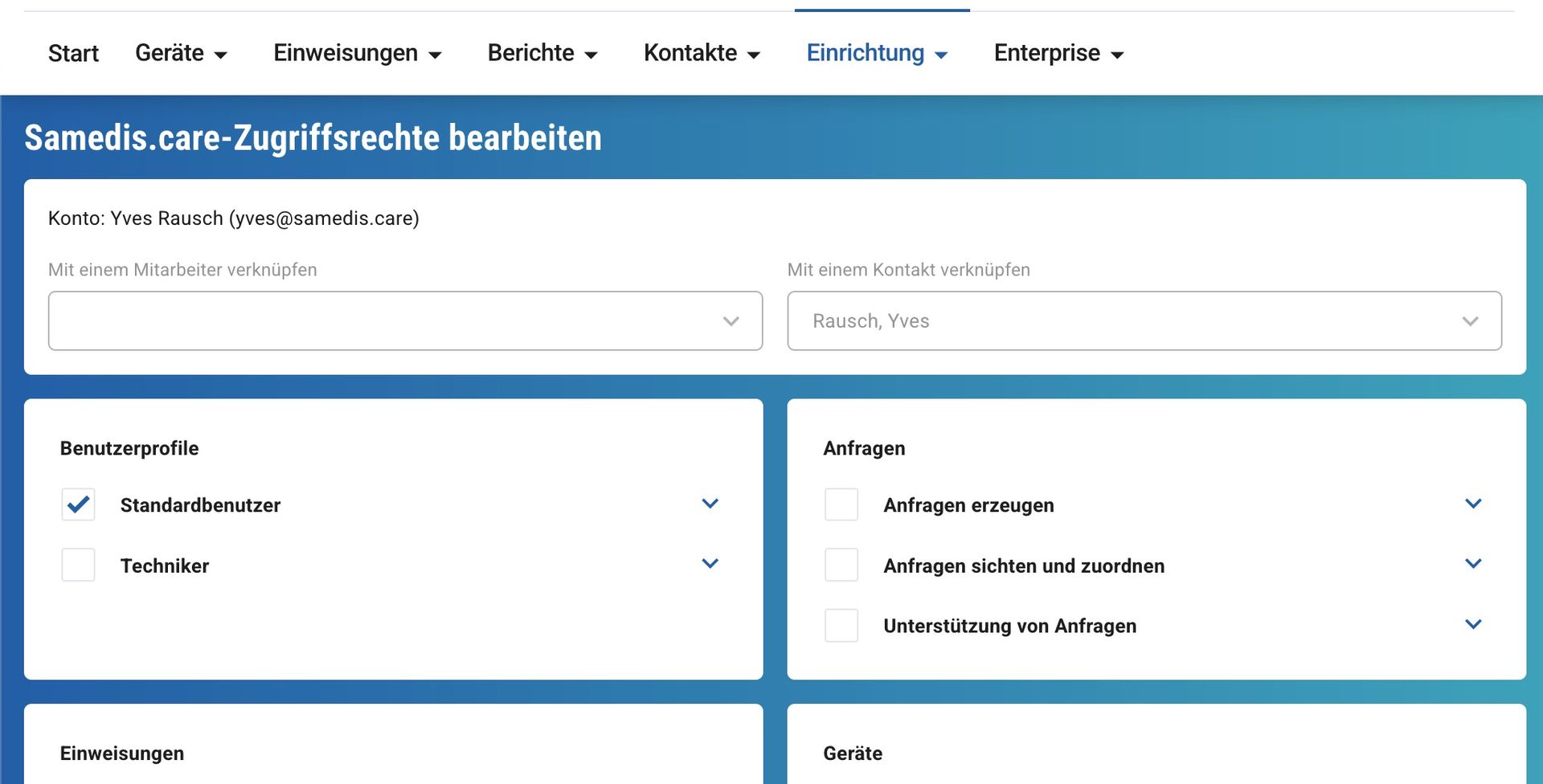Enable Anfragen erzeugen checkbox
Image resolution: width=1543 pixels, height=784 pixels.
(x=841, y=504)
